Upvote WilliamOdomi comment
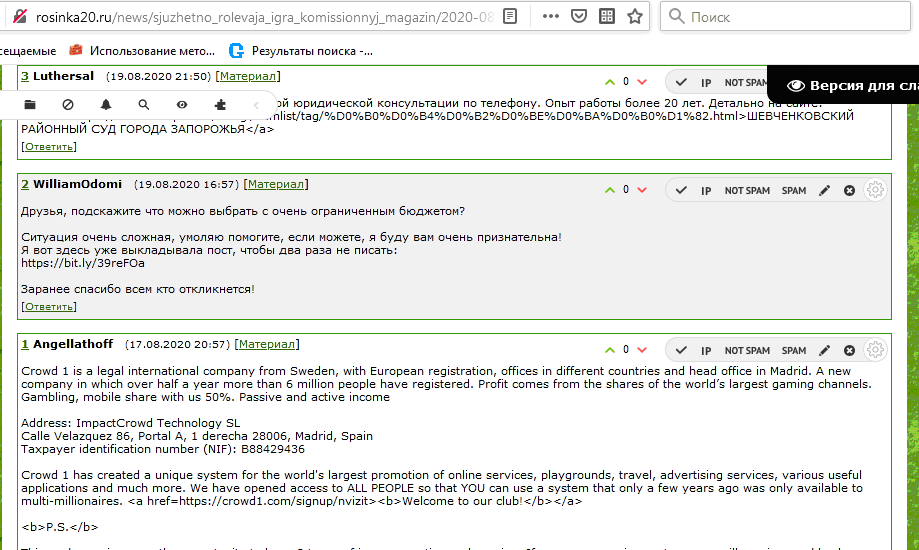Screen dimensions: 919x550 610,190
